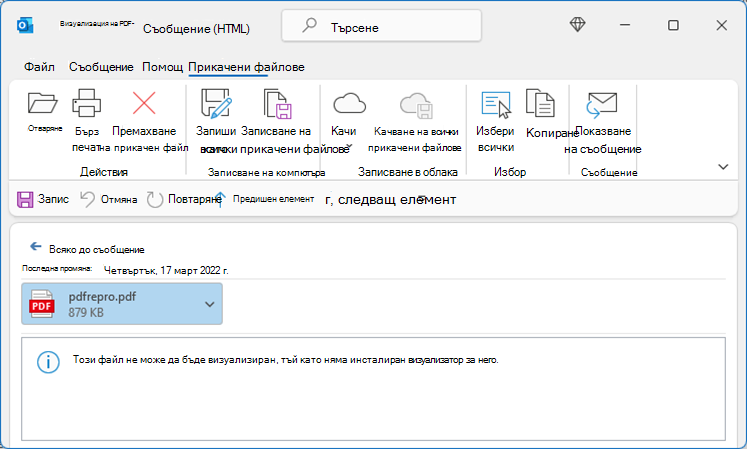Image resolution: width=747 pixels, height=449 pixels.
Task: Maximize the Outlook window
Action: (673, 25)
